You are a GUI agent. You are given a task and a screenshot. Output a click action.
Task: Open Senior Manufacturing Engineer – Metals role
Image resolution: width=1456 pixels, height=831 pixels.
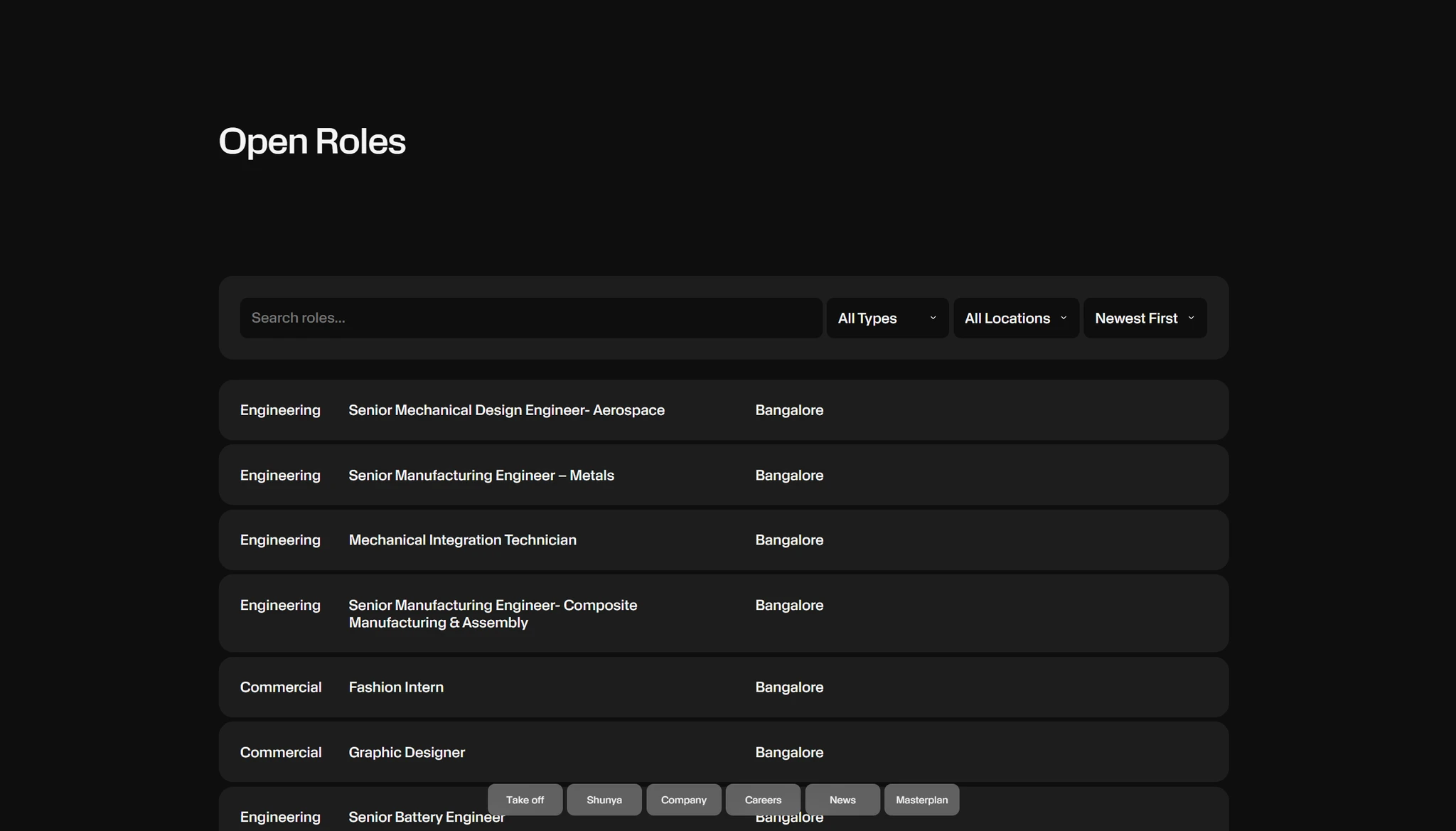tap(481, 476)
